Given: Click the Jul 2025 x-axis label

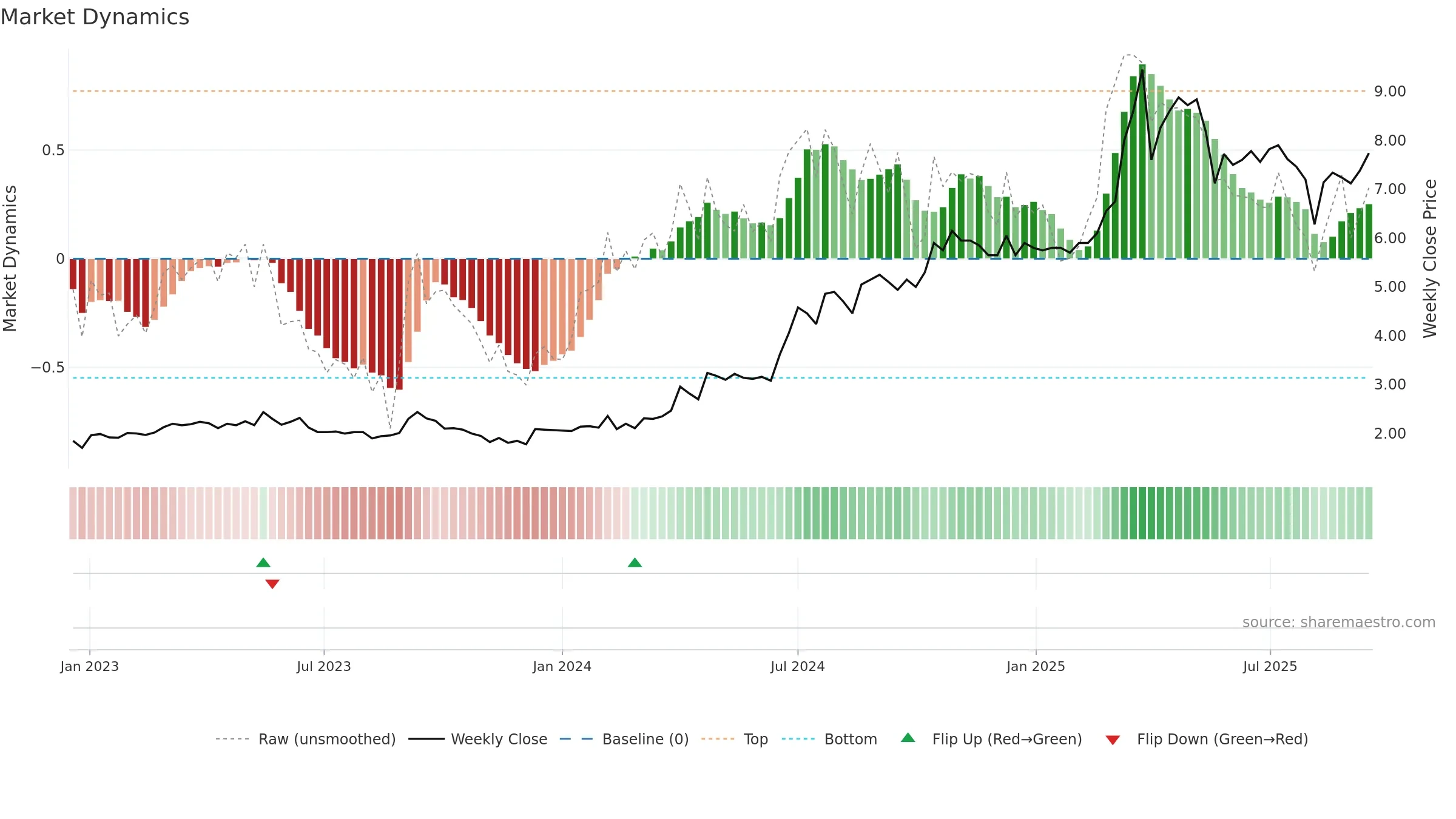Looking at the screenshot, I should pyautogui.click(x=1270, y=666).
